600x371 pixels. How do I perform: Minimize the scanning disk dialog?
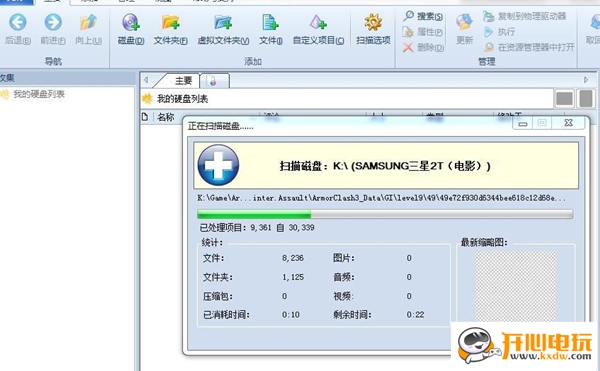(x=523, y=124)
